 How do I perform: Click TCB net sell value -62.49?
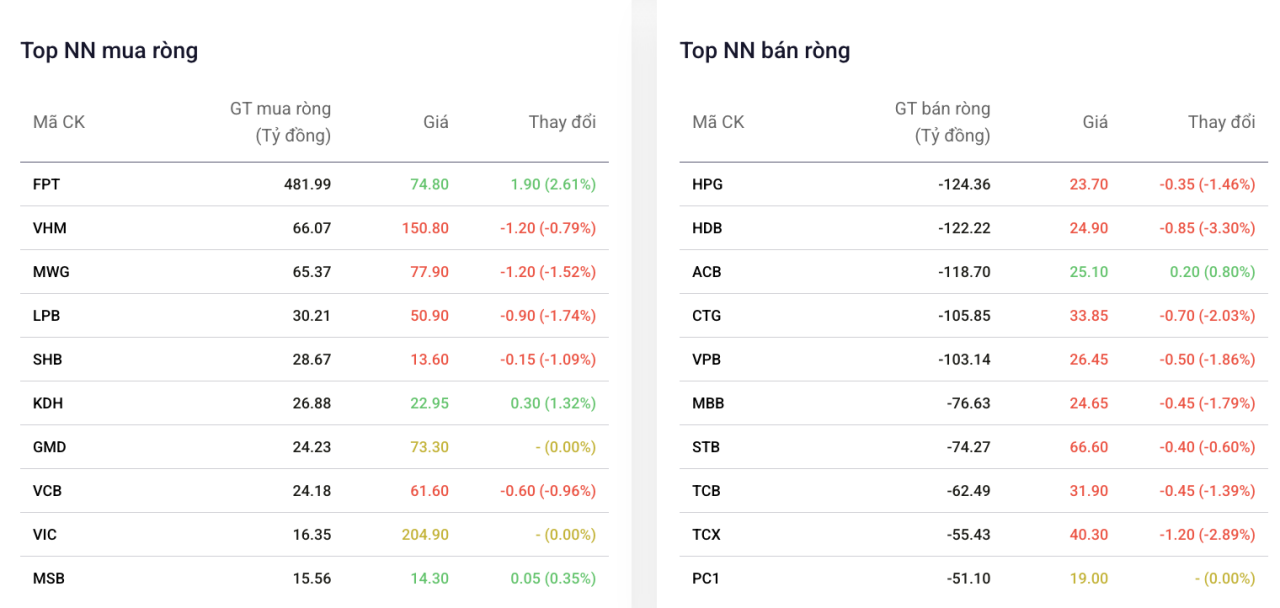[x=969, y=491]
